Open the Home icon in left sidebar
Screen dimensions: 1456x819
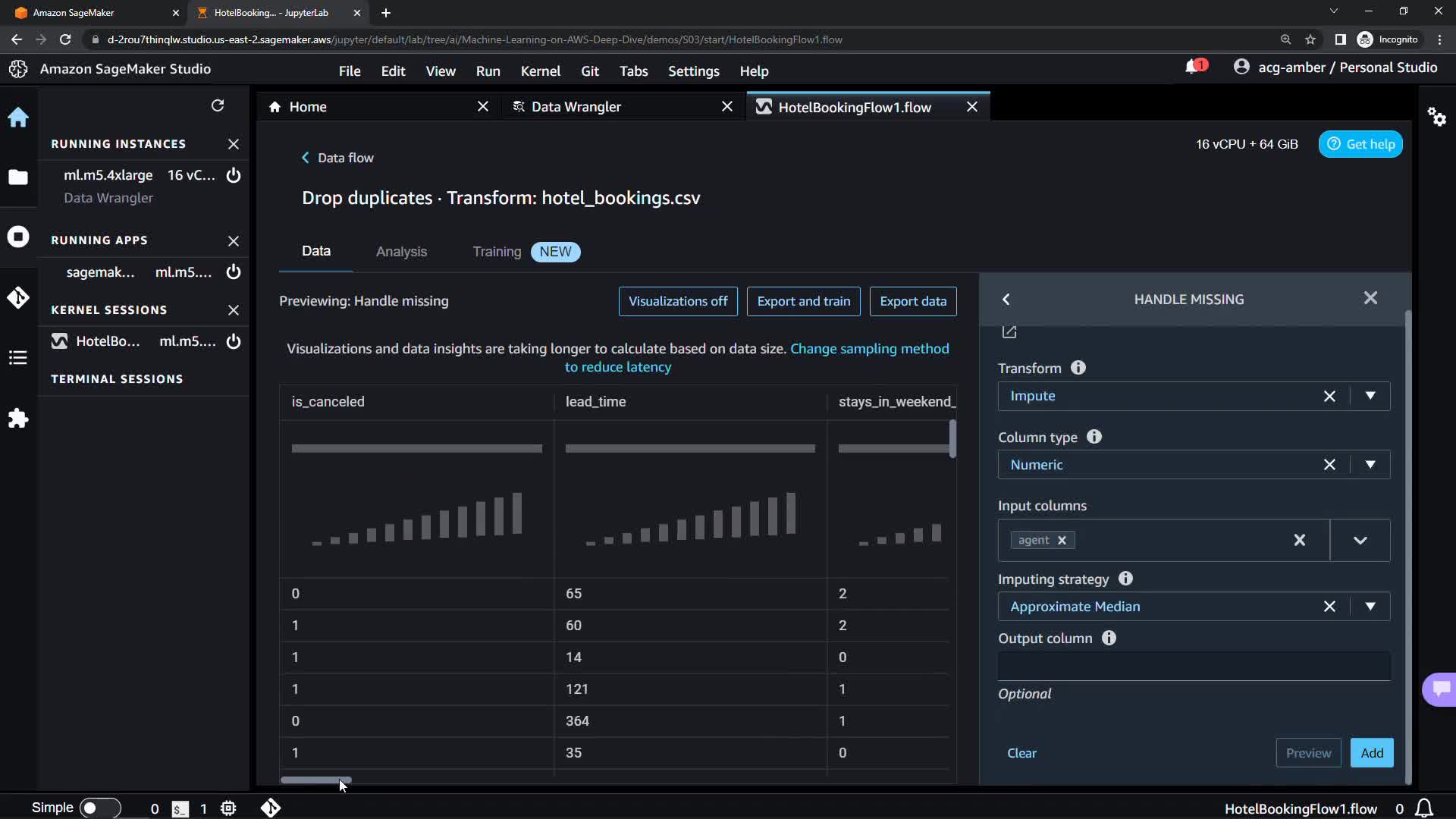pos(18,118)
